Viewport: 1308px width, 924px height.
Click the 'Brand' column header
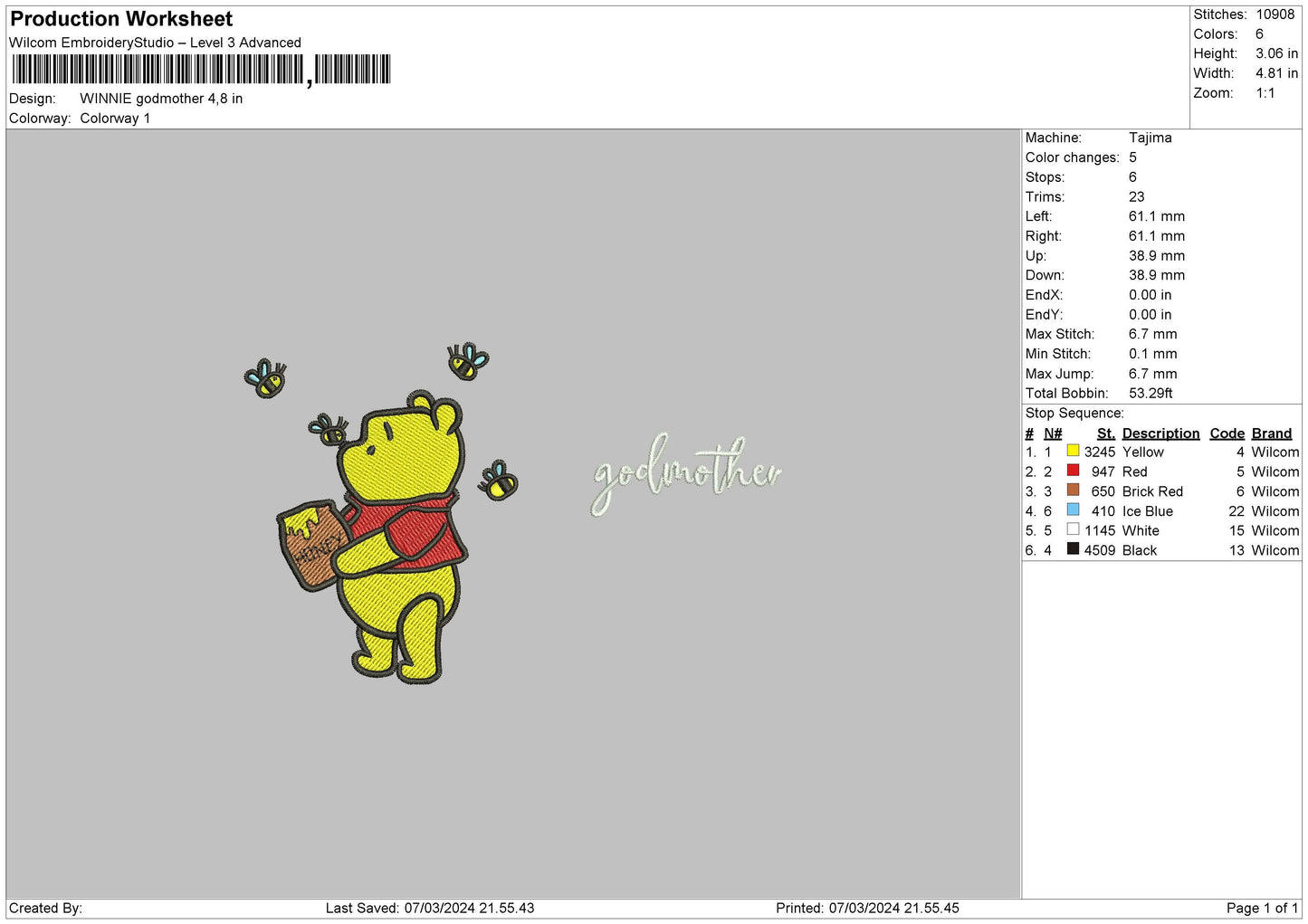(x=1272, y=433)
